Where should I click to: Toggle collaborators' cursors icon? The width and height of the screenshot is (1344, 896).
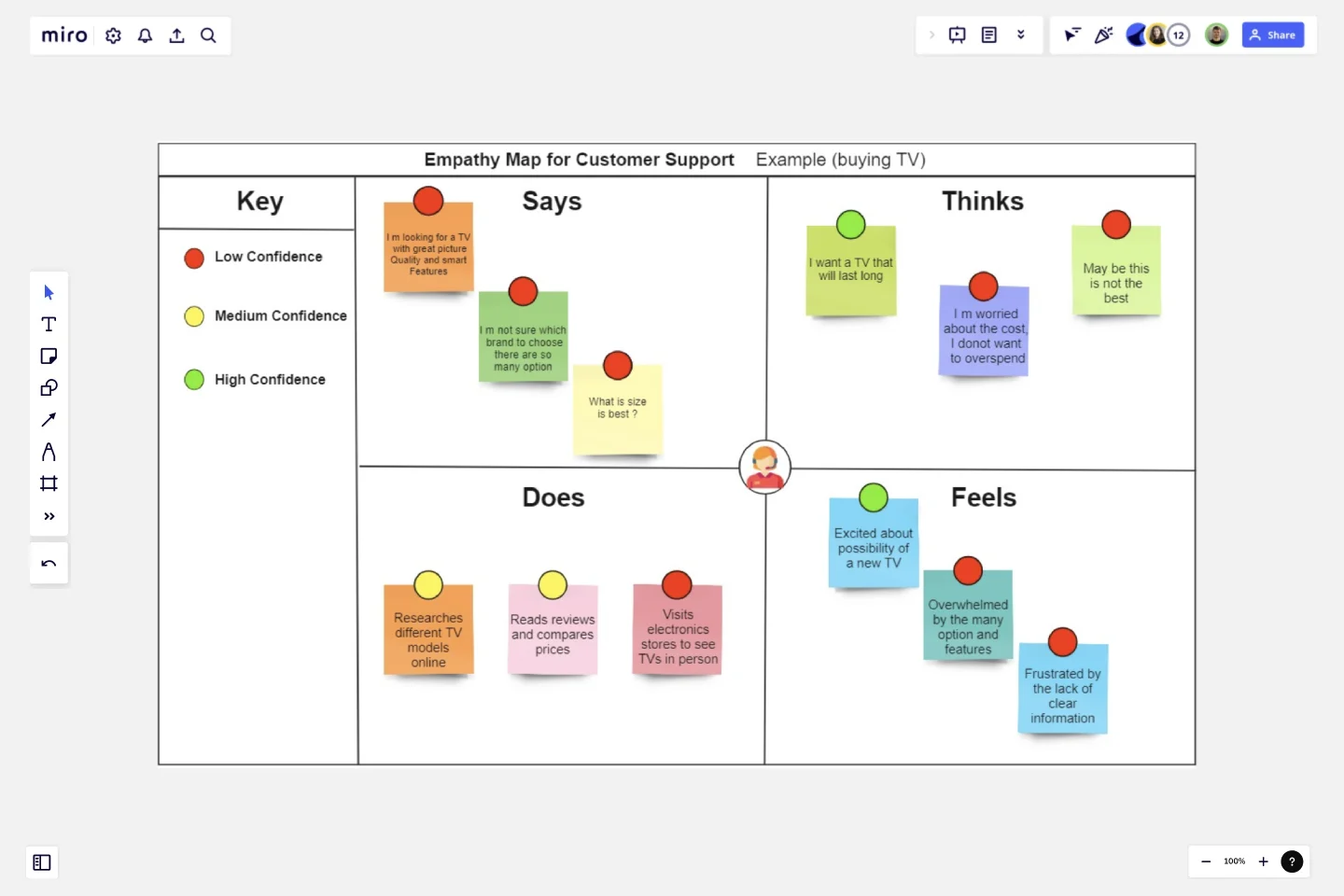pyautogui.click(x=1072, y=35)
